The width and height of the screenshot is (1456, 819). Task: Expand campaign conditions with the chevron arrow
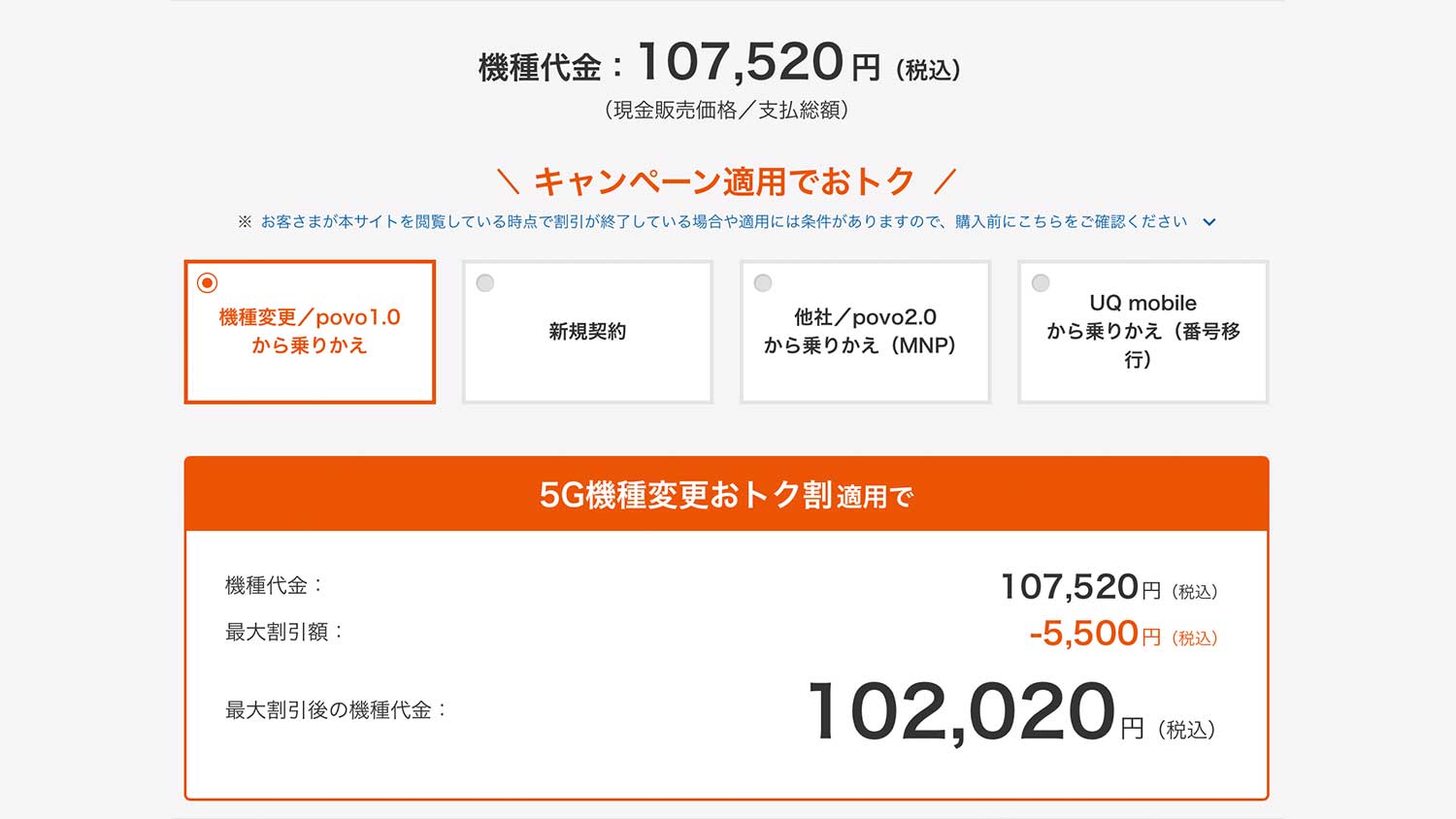click(1209, 222)
